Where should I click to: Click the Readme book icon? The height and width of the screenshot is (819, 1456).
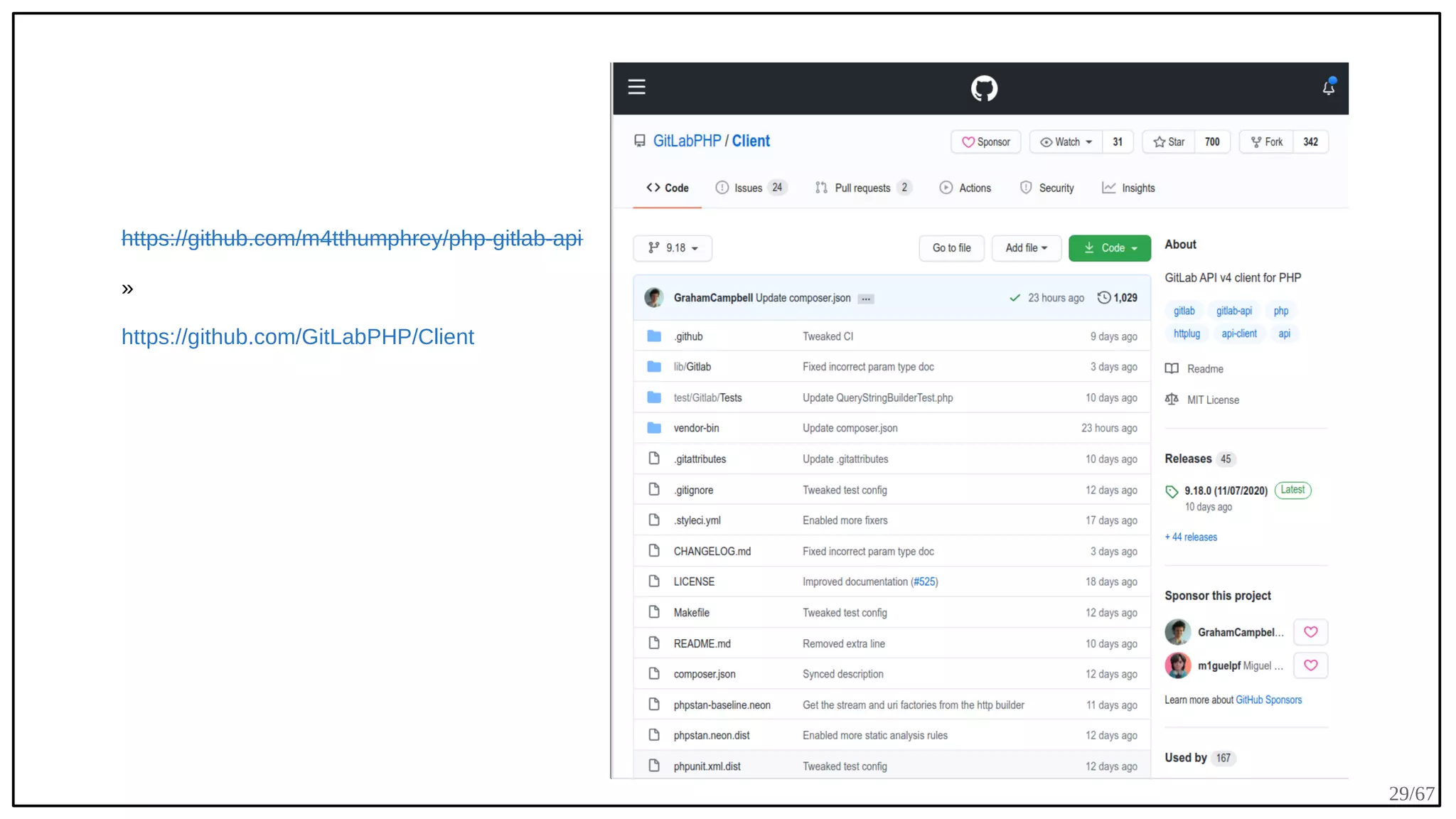1172,368
